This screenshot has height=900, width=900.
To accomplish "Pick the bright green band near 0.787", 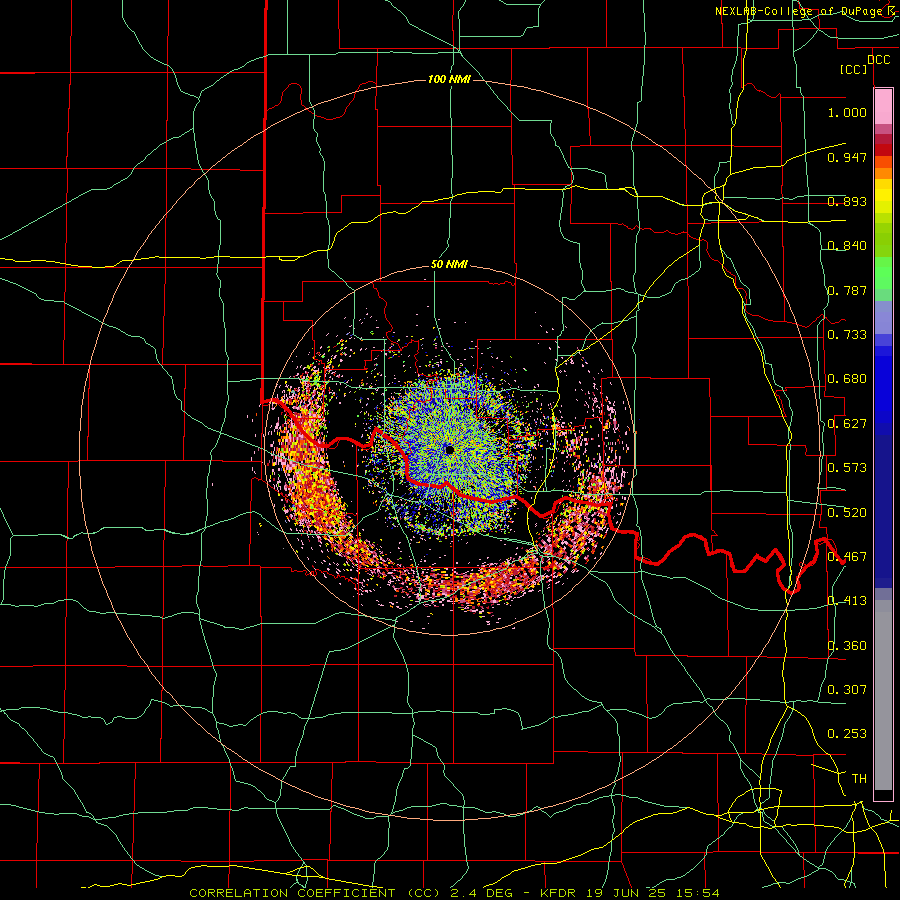I will 883,273.
